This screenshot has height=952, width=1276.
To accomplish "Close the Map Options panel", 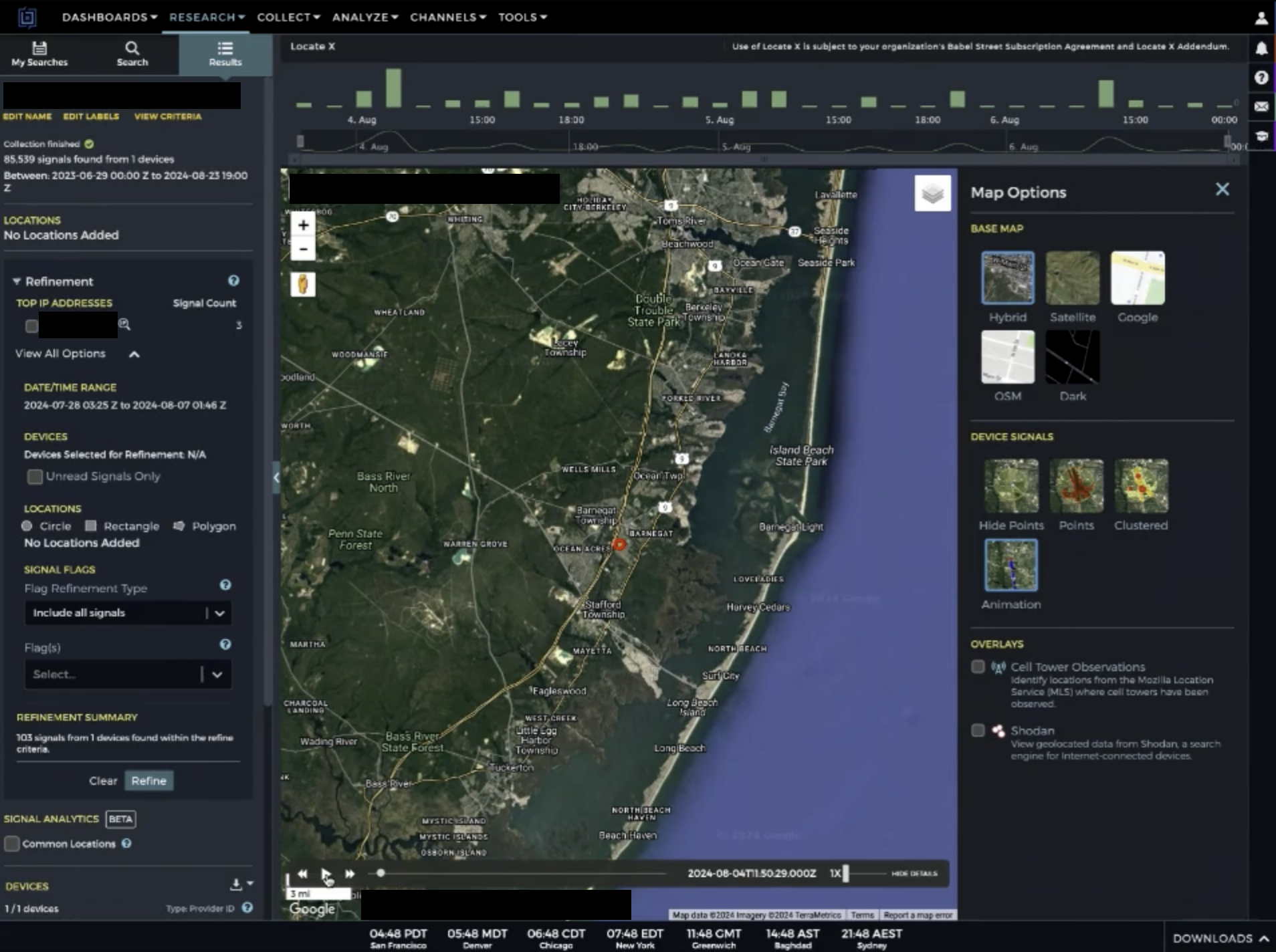I will (1222, 190).
